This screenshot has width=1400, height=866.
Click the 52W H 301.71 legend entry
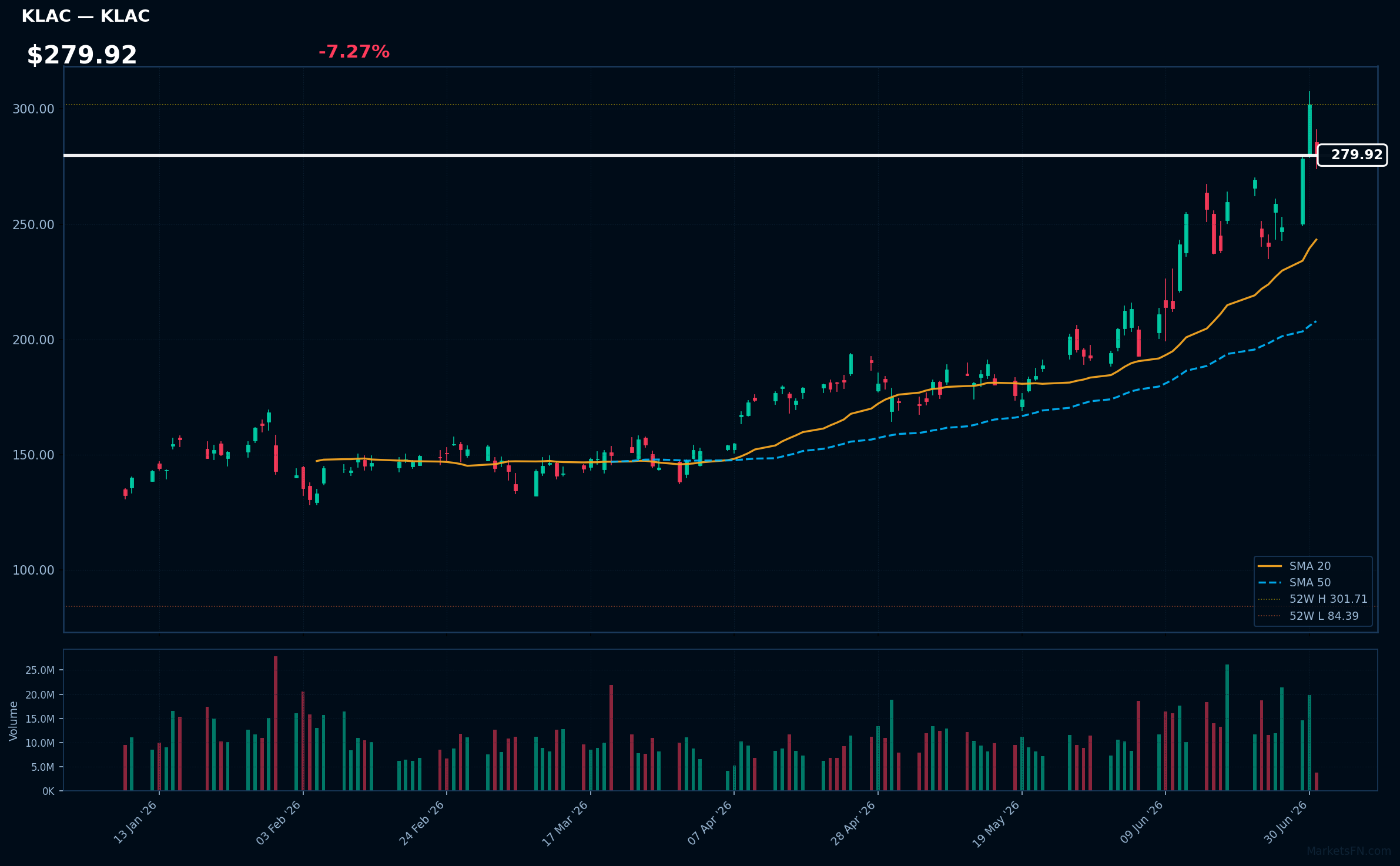[1312, 599]
